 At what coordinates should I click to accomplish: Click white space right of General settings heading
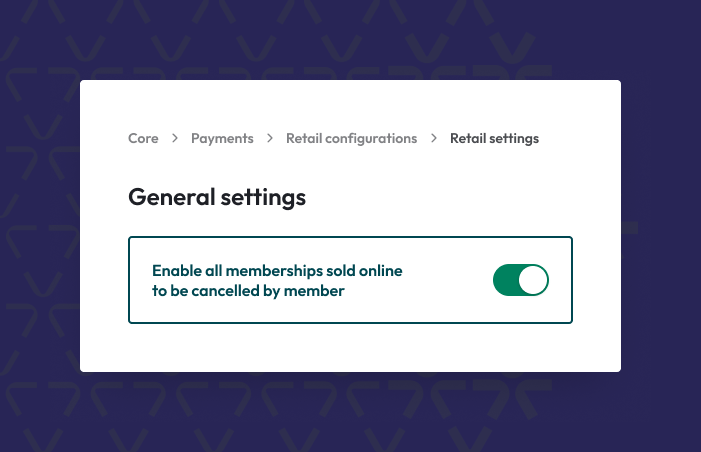coord(450,197)
